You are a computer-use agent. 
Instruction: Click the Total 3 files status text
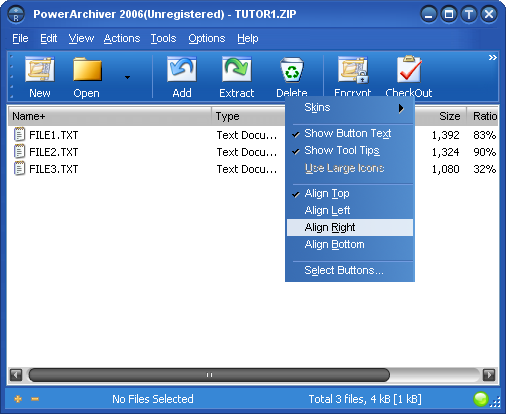tap(365, 399)
